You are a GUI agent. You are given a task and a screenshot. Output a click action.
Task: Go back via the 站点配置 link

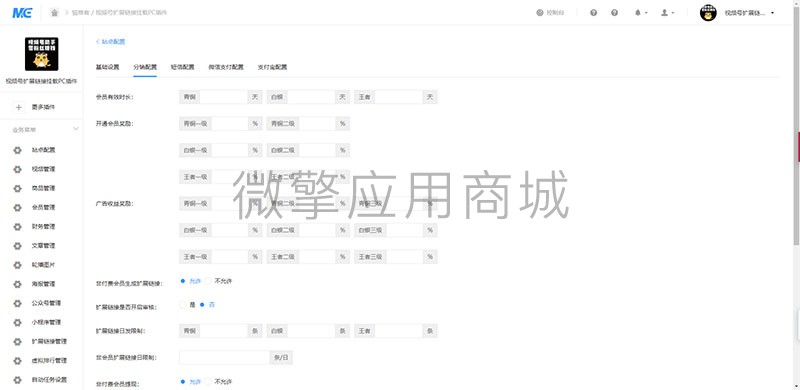pos(111,42)
